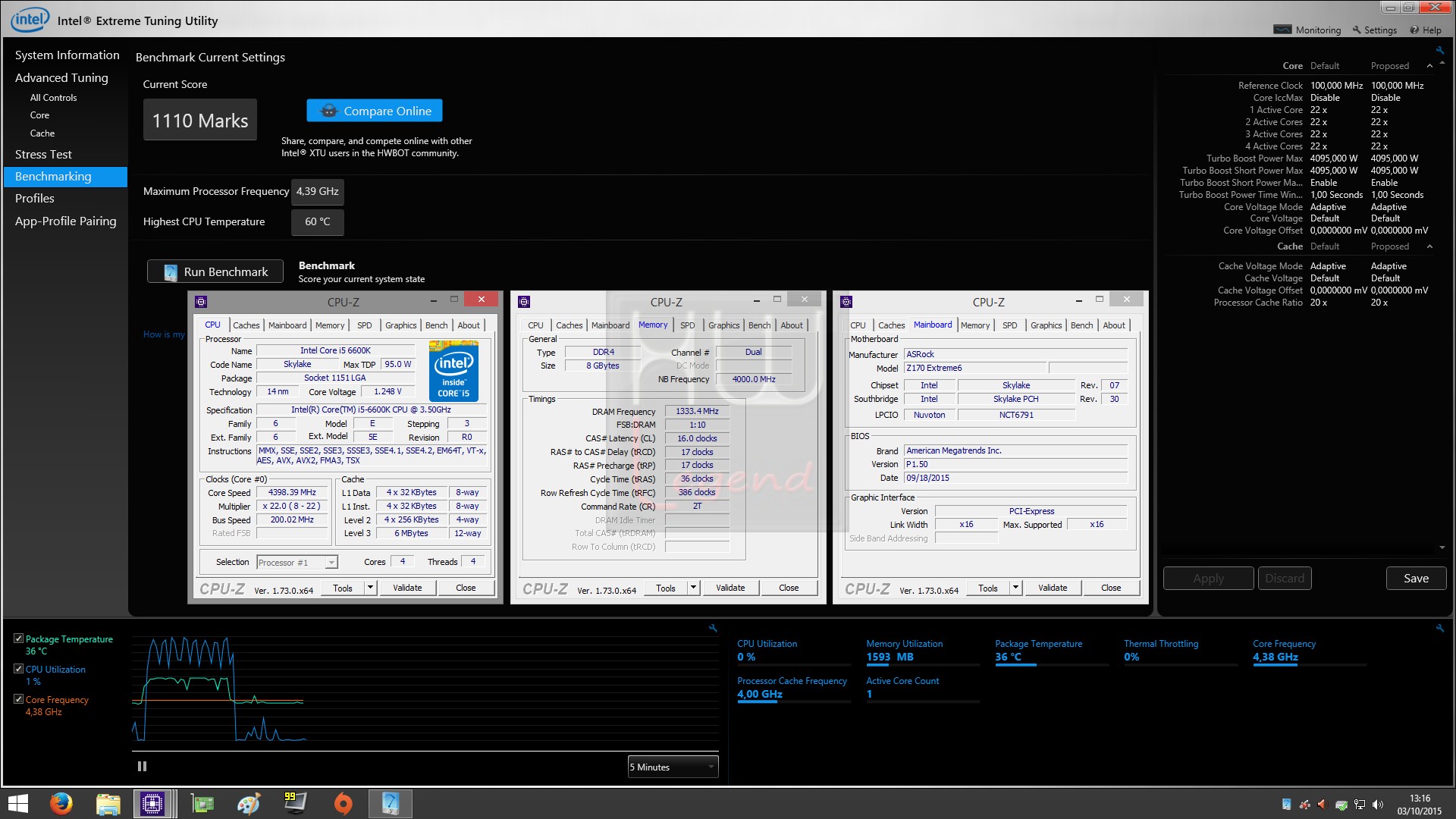The height and width of the screenshot is (819, 1456).
Task: Open Monitoring from the top bar
Action: [x=1307, y=30]
